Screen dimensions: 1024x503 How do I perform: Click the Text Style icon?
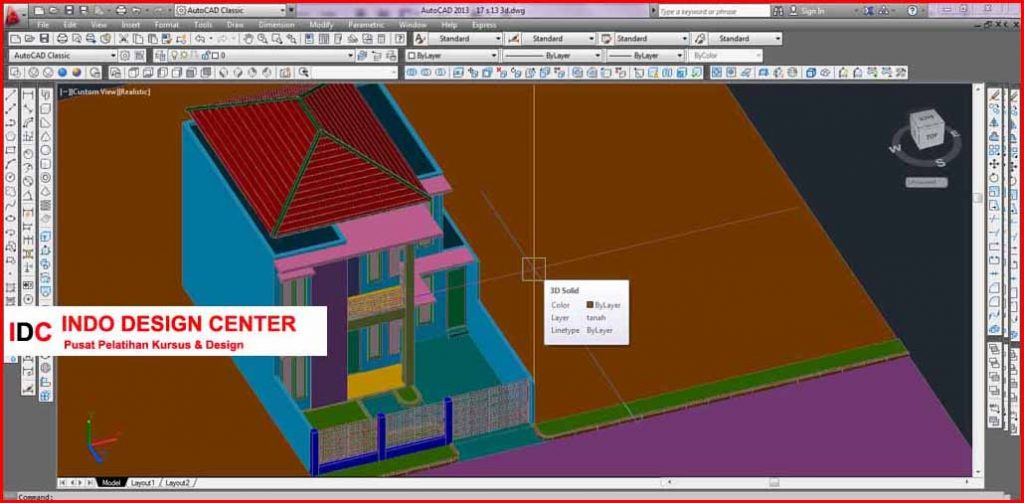(x=420, y=39)
